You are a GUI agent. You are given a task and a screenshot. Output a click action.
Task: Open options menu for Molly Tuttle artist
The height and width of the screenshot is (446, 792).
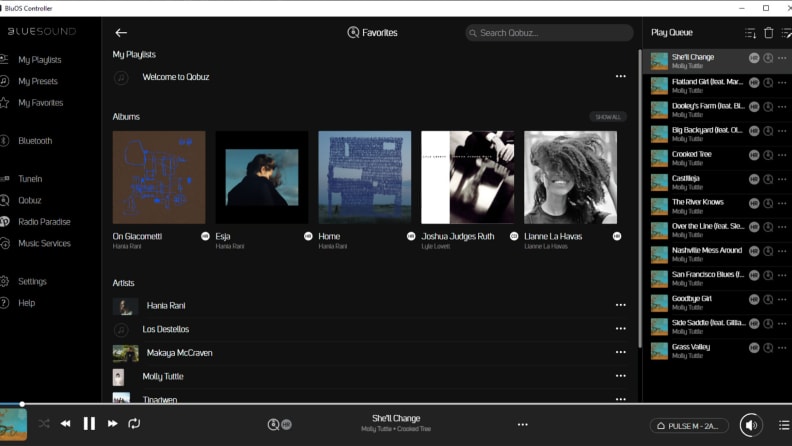tap(621, 376)
